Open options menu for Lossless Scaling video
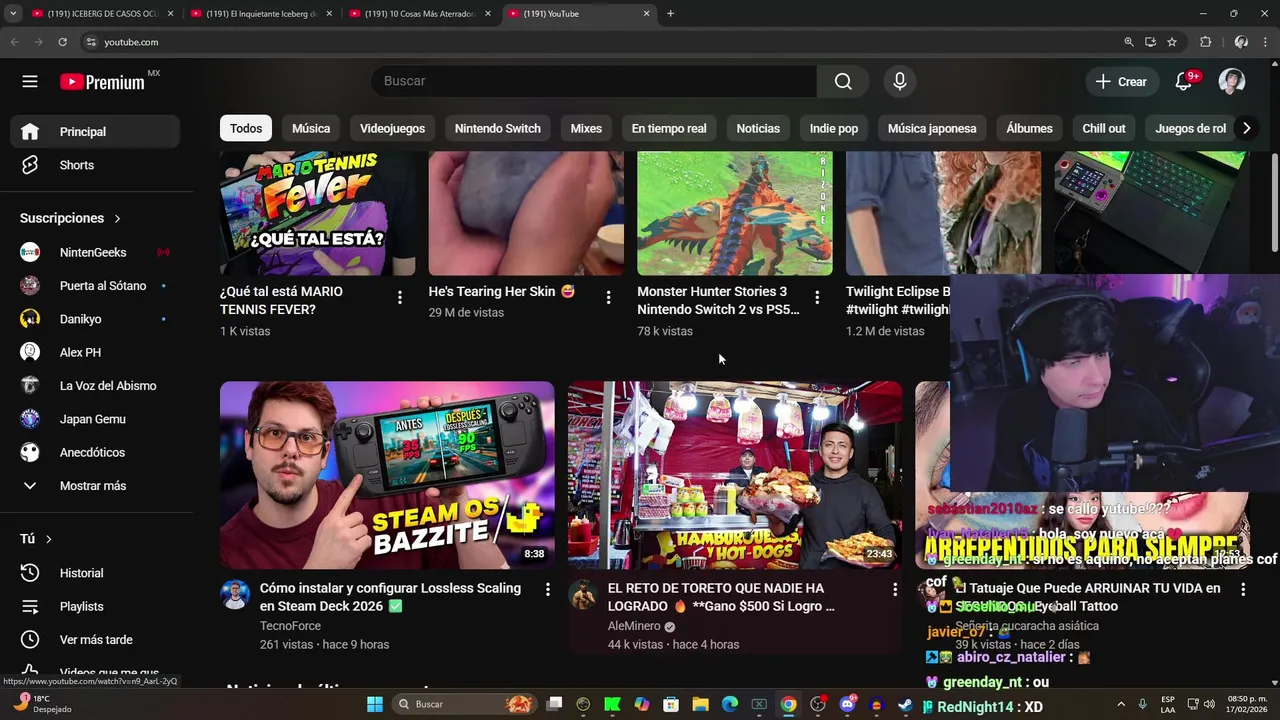The height and width of the screenshot is (720, 1280). [x=547, y=590]
